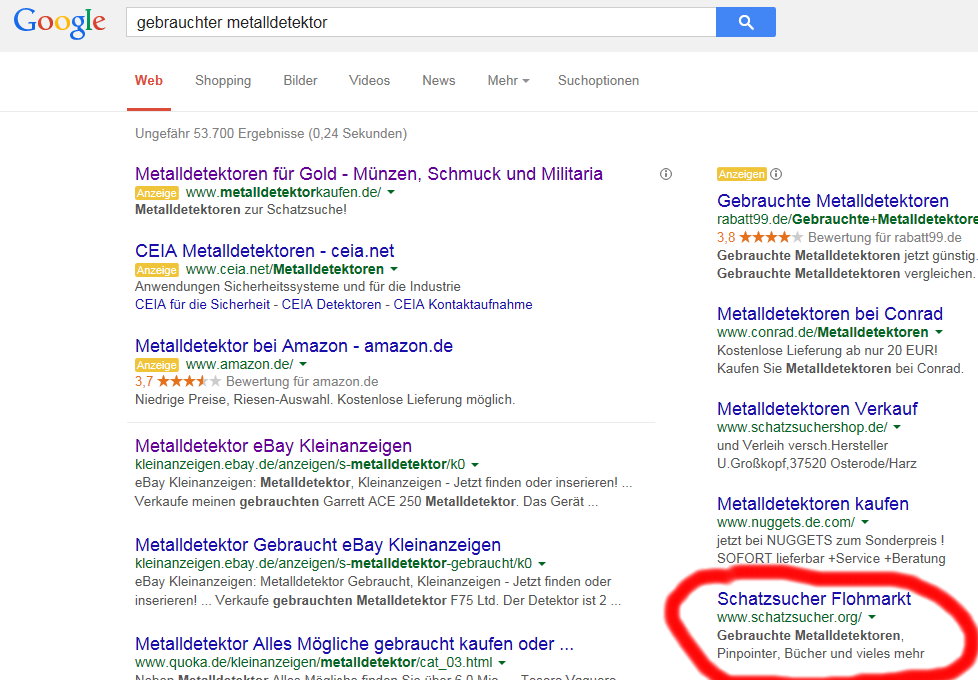Expand arrow next to www.amazon.de/ URL

303,364
